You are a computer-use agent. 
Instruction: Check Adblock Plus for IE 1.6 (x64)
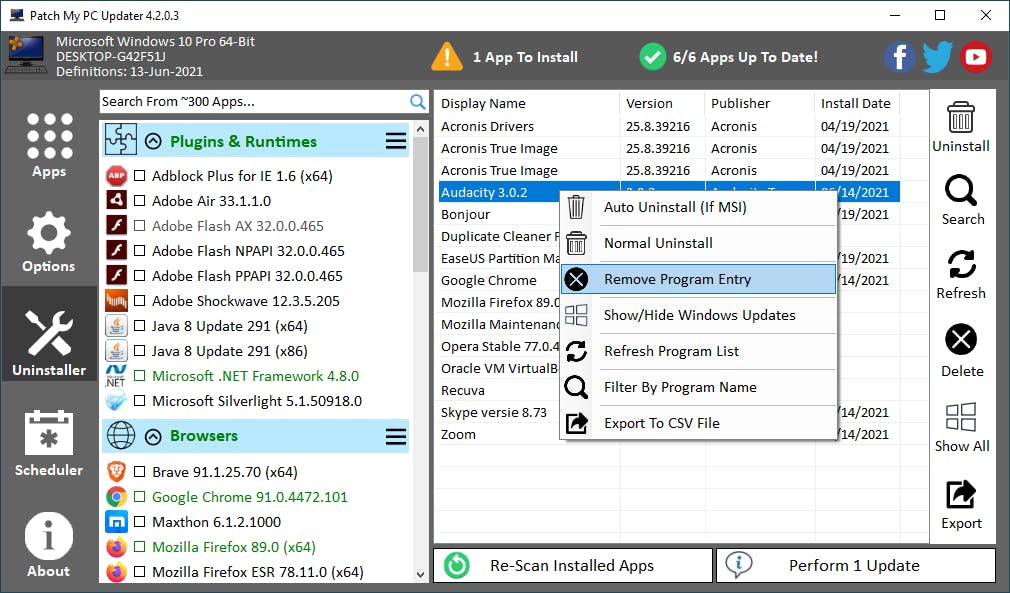(x=139, y=176)
